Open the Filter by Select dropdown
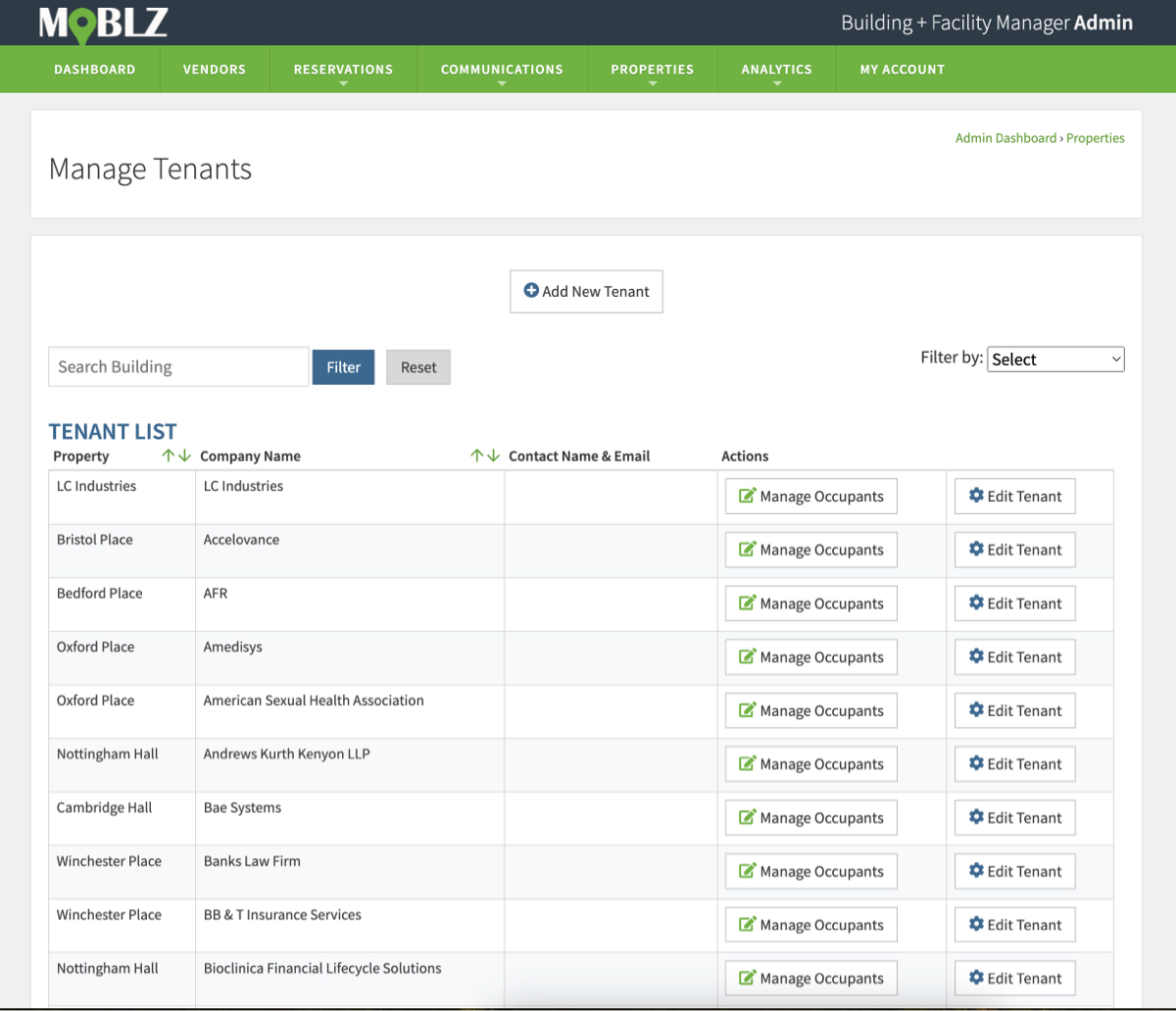This screenshot has height=1011, width=1176. click(x=1055, y=360)
